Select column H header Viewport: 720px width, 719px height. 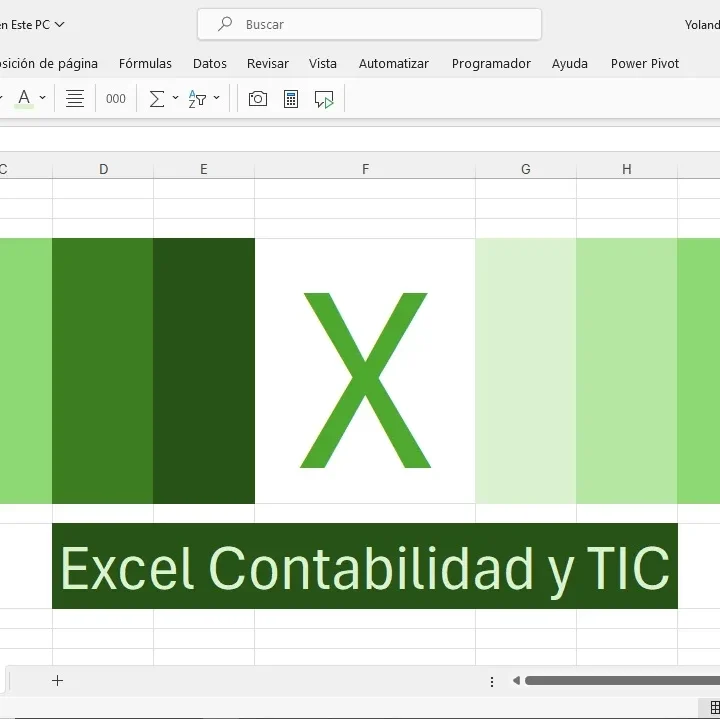coord(627,169)
